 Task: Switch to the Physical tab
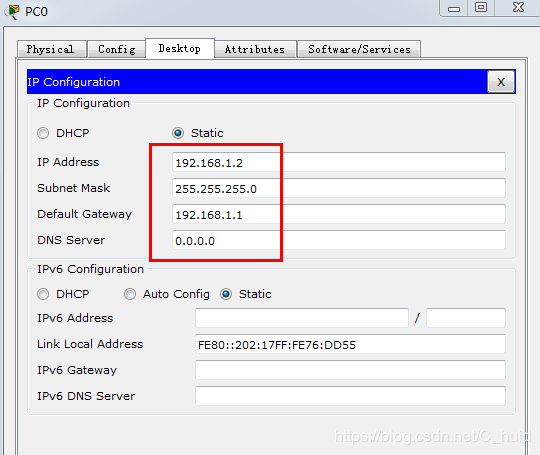coord(51,49)
